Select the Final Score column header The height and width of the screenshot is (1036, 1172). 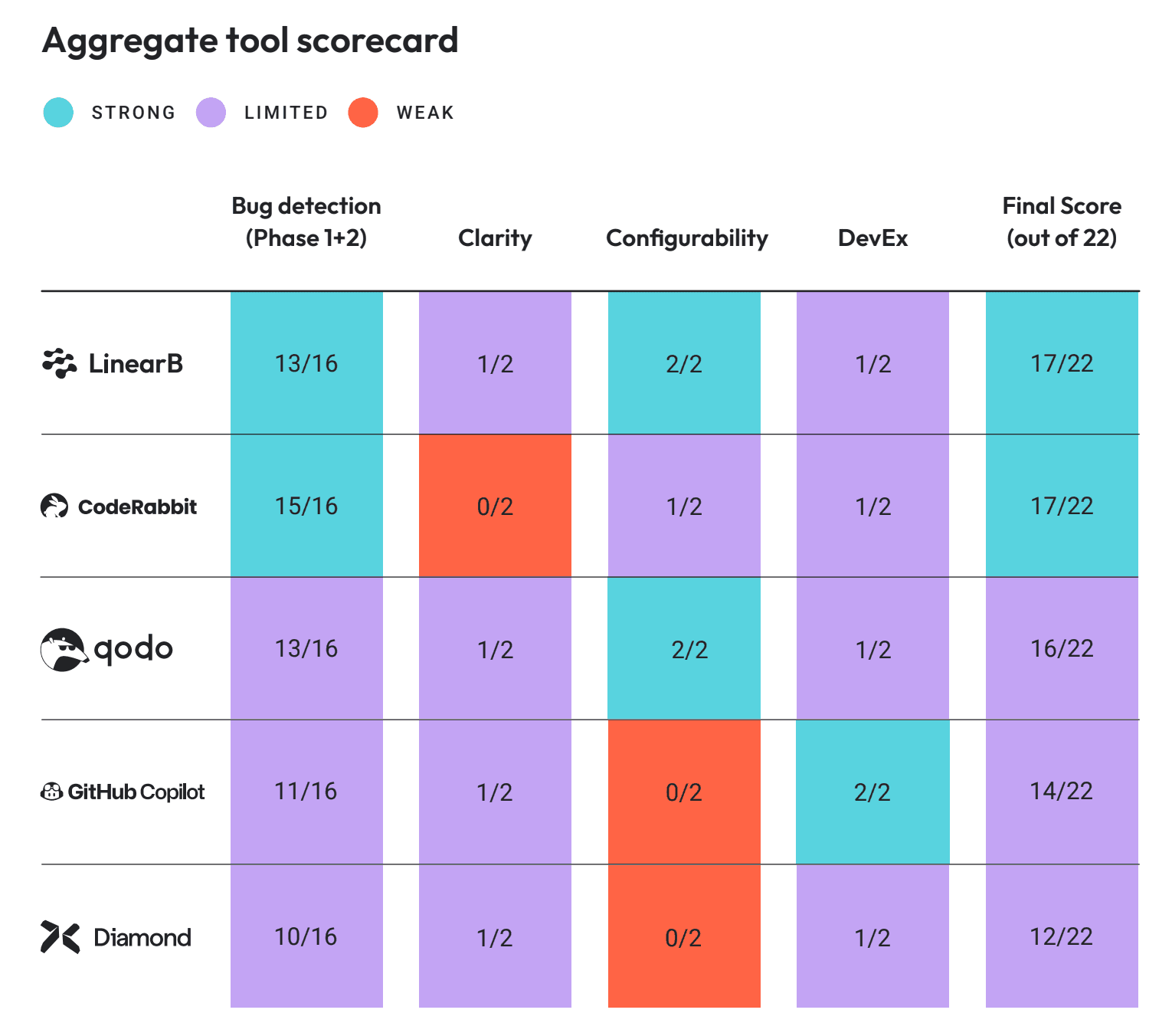[1062, 221]
